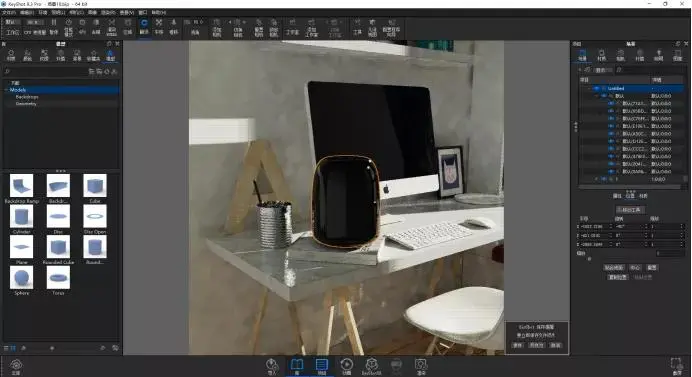Toggle the Library book icon in bottom toolbar

pyautogui.click(x=297, y=366)
